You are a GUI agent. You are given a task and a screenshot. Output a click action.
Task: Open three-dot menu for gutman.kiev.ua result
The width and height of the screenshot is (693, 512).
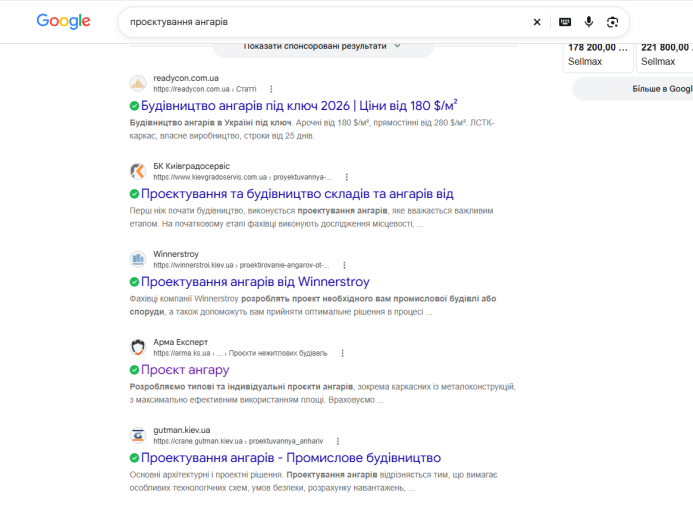pyautogui.click(x=338, y=441)
